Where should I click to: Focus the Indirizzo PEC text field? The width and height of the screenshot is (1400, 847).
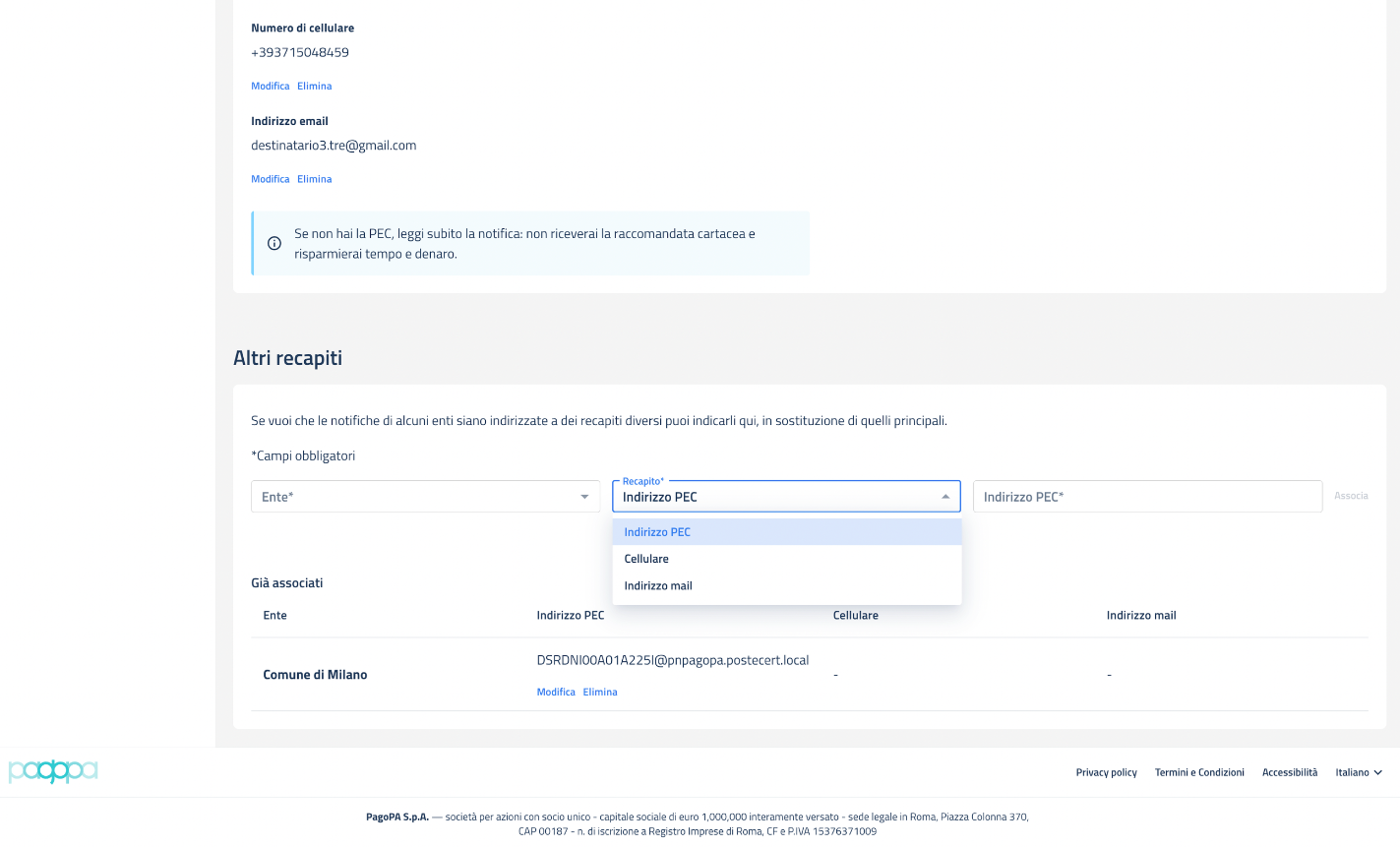(1146, 497)
